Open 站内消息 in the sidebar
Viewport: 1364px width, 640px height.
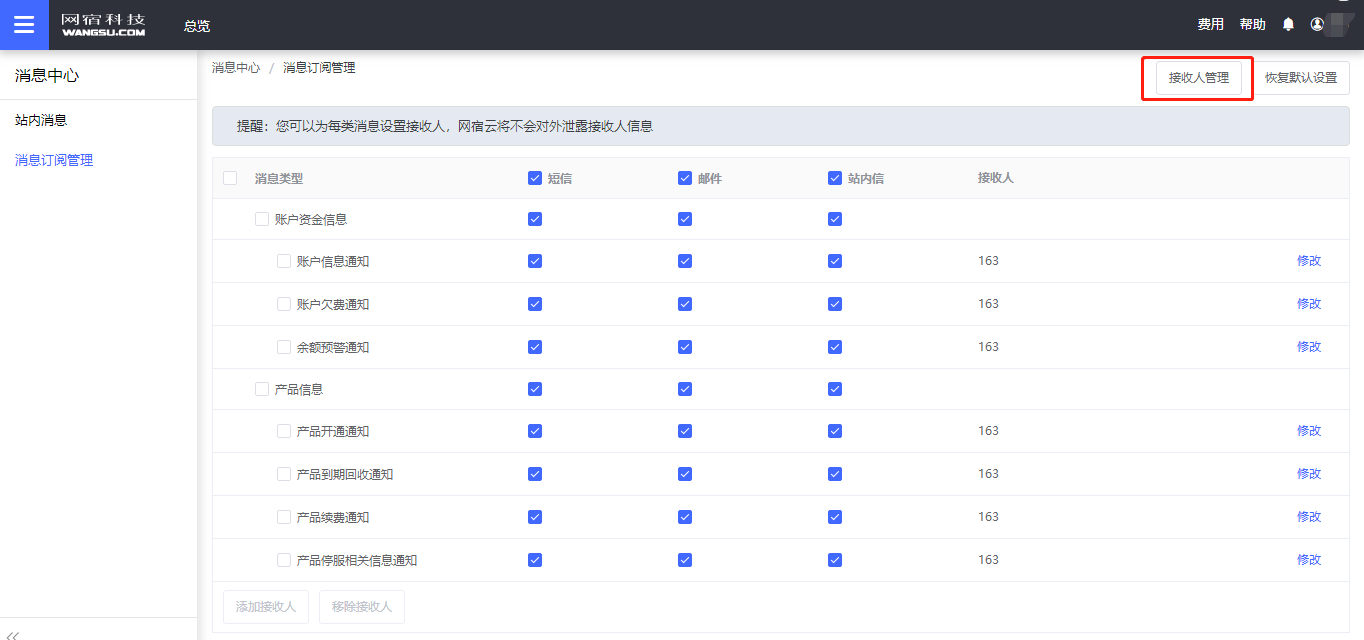(41, 120)
